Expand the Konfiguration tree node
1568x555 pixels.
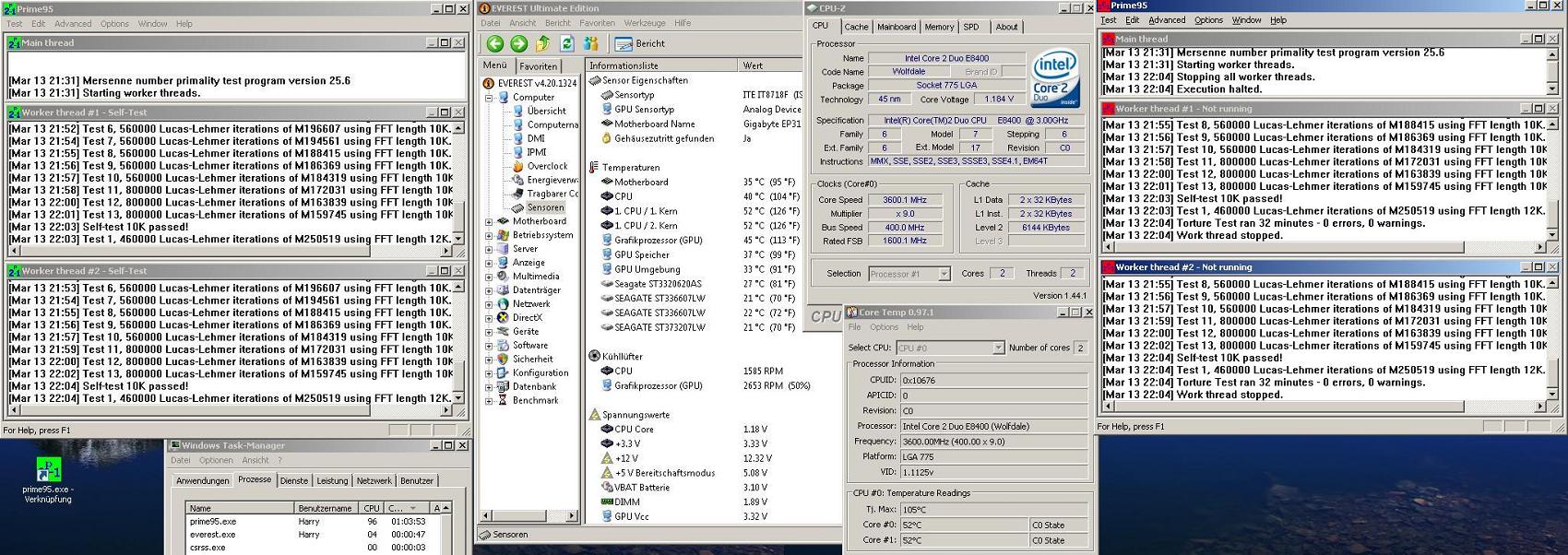[489, 372]
